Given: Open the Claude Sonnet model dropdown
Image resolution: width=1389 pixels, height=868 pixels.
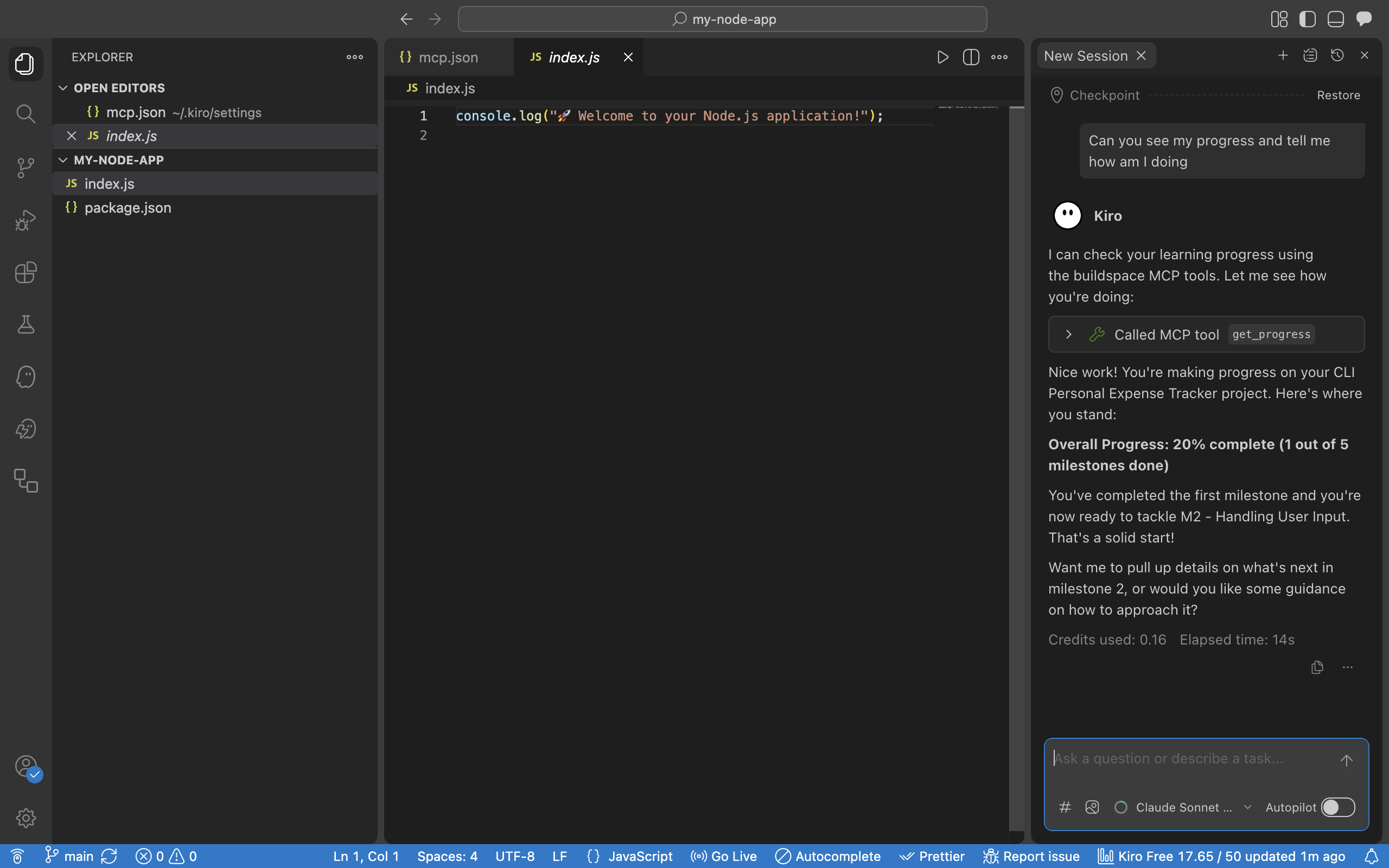Looking at the screenshot, I should [1183, 807].
